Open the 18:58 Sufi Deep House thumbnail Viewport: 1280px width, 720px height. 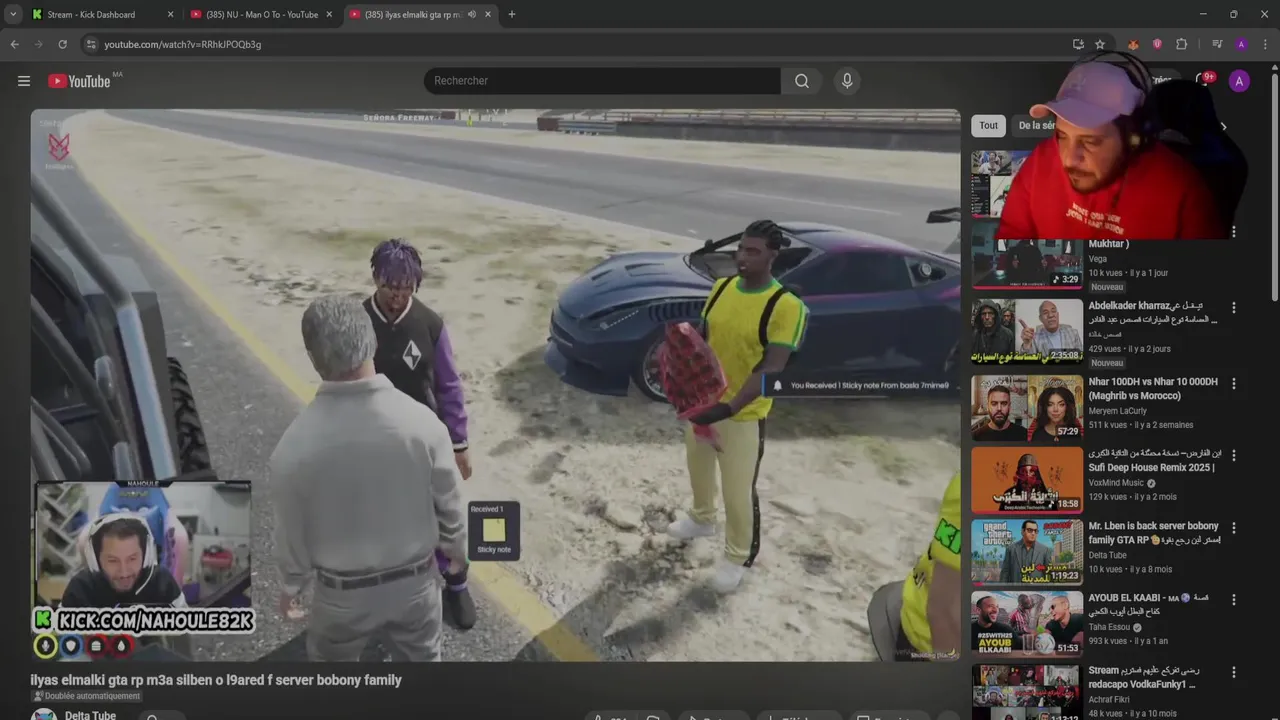[x=1027, y=480]
